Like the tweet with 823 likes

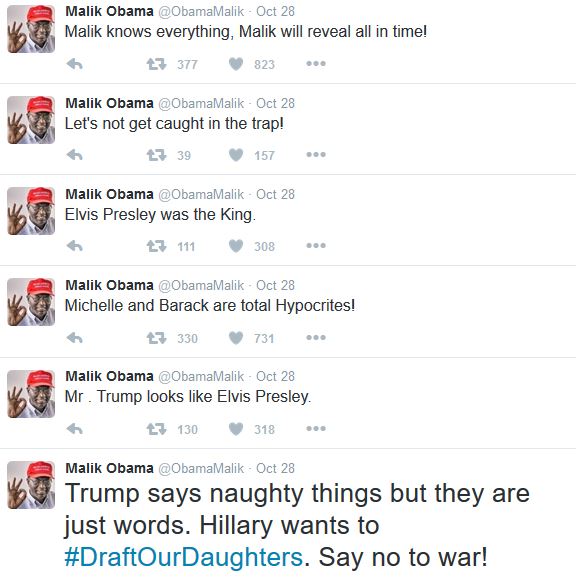tap(236, 64)
